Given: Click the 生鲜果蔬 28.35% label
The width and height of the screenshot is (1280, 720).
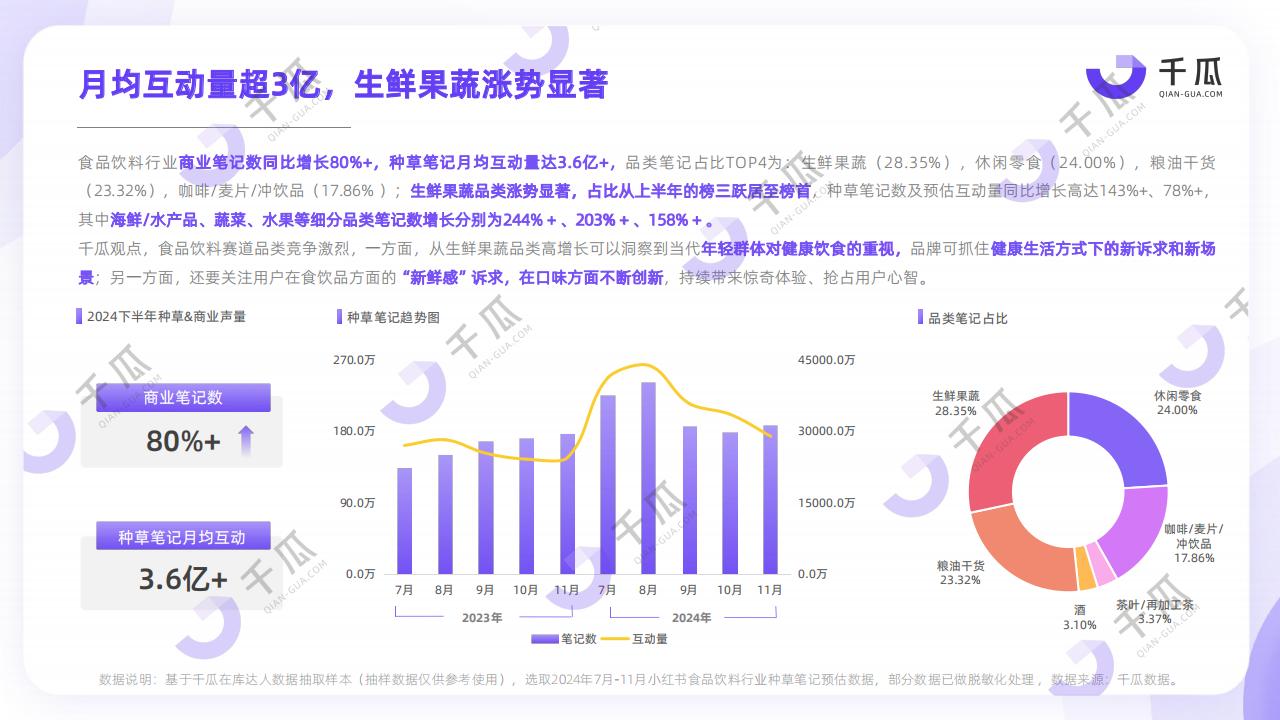Looking at the screenshot, I should tap(955, 403).
